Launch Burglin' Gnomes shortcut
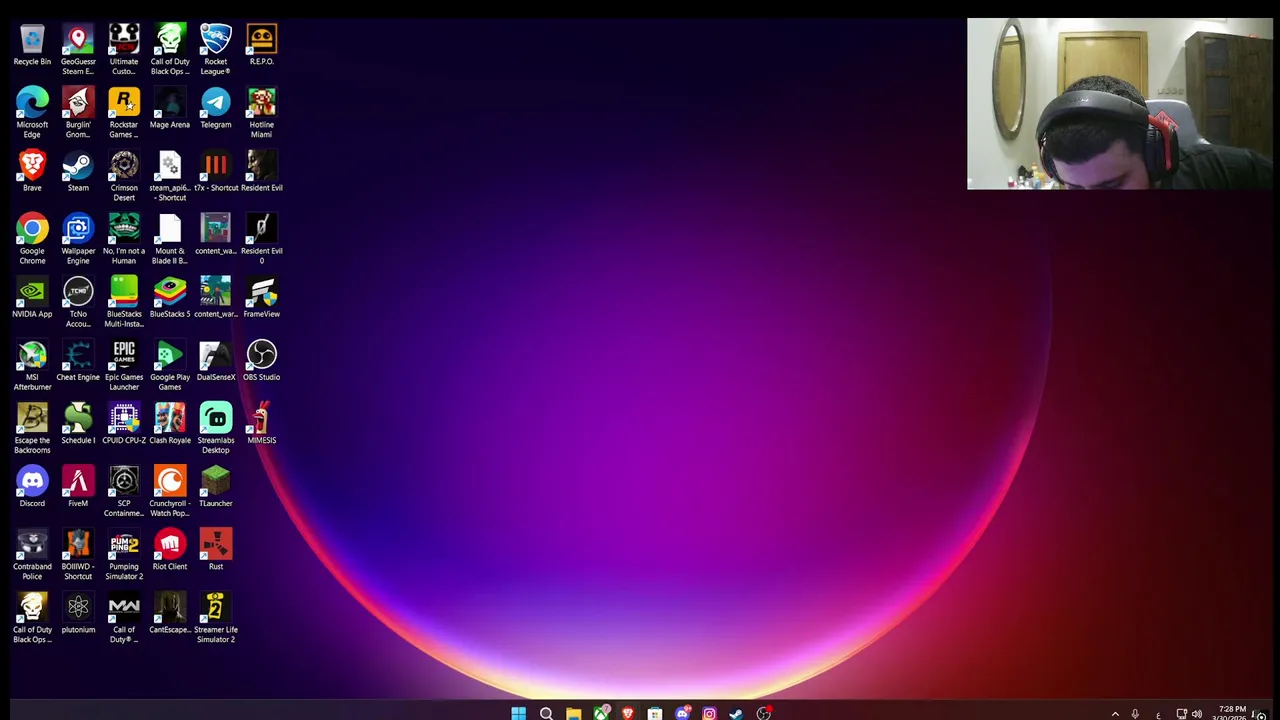This screenshot has height=720, width=1280. (78, 113)
